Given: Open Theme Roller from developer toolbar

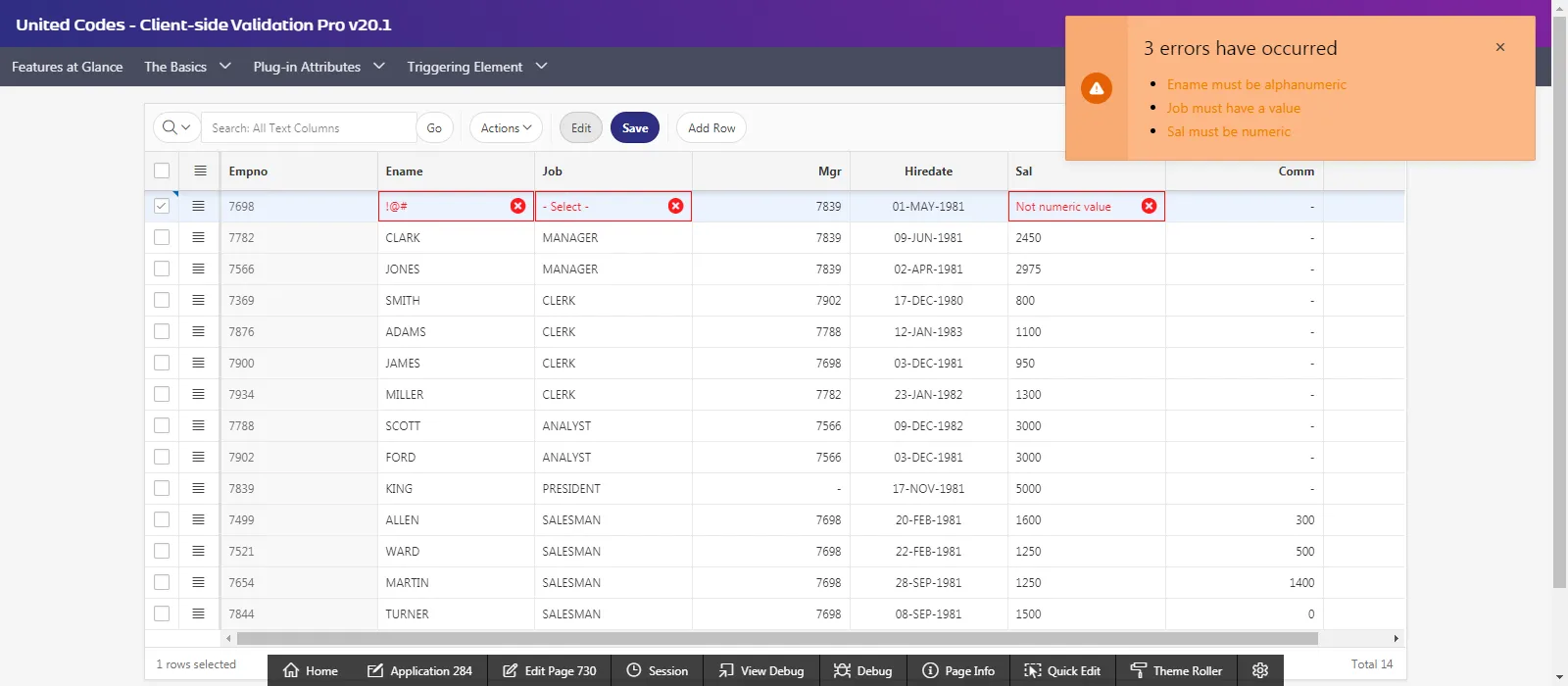Looking at the screenshot, I should (x=1176, y=670).
